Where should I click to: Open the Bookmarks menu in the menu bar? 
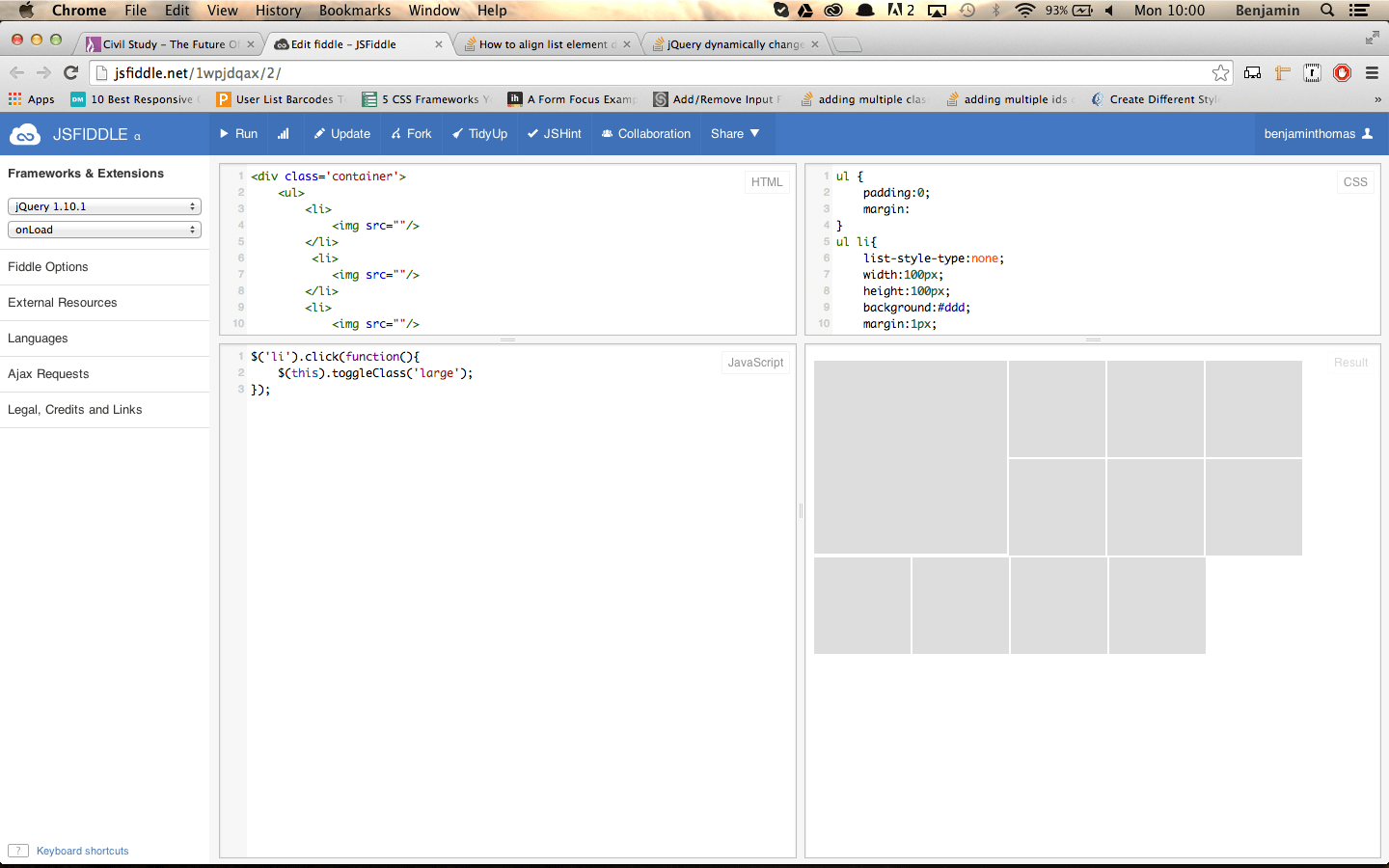(354, 11)
